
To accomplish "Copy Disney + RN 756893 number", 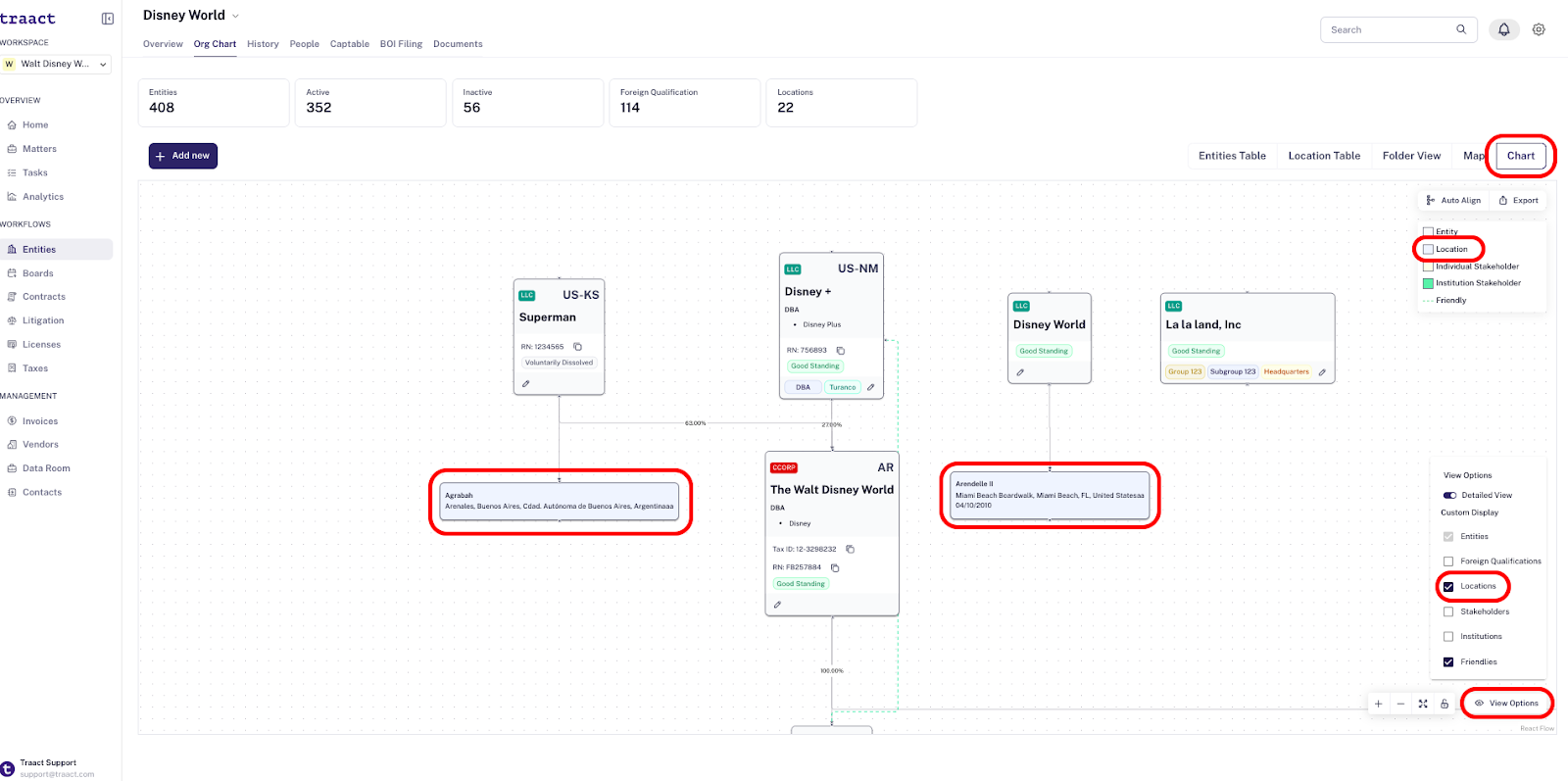I will click(x=841, y=350).
